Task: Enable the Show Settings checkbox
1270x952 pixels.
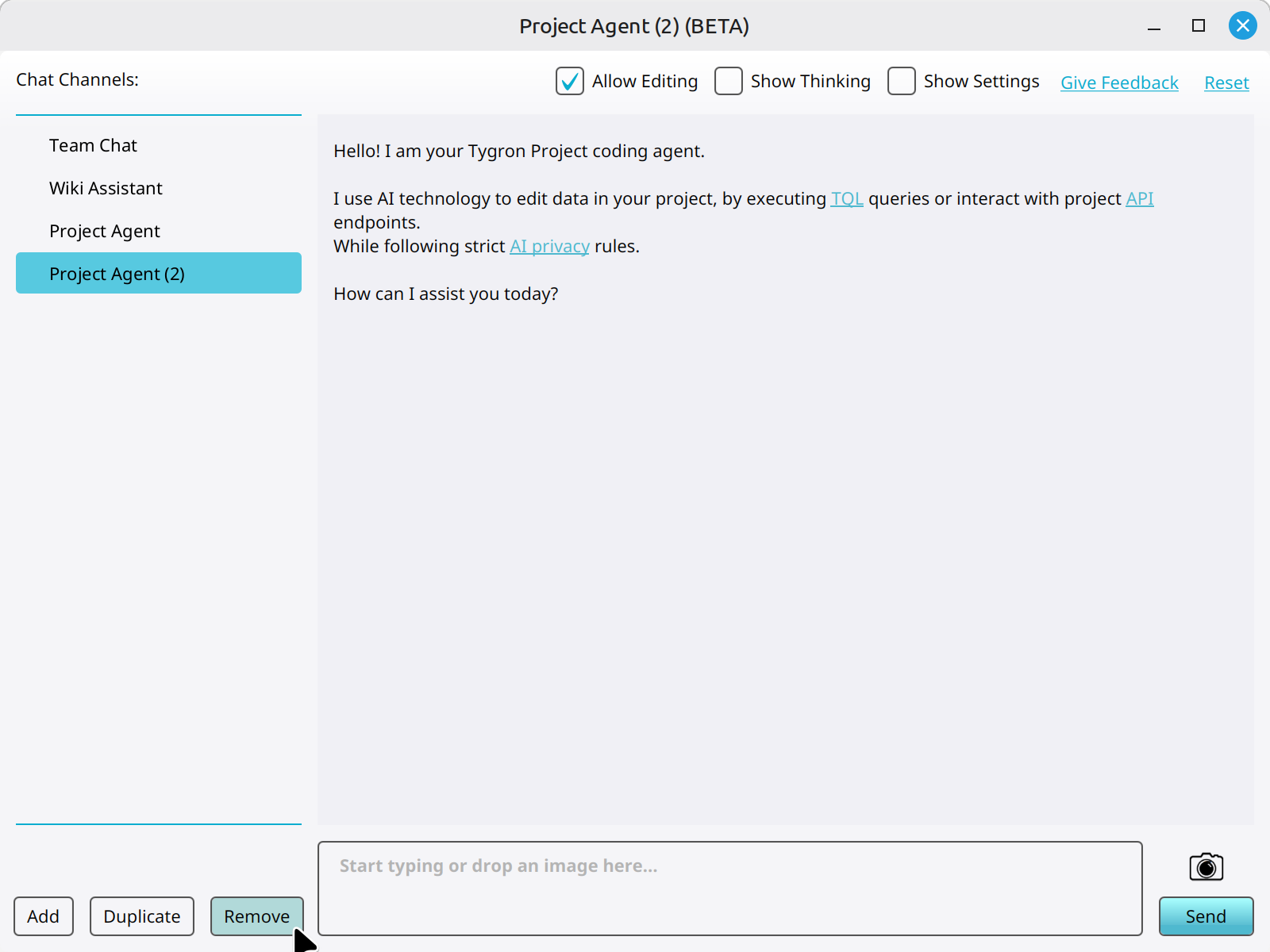Action: (x=902, y=81)
